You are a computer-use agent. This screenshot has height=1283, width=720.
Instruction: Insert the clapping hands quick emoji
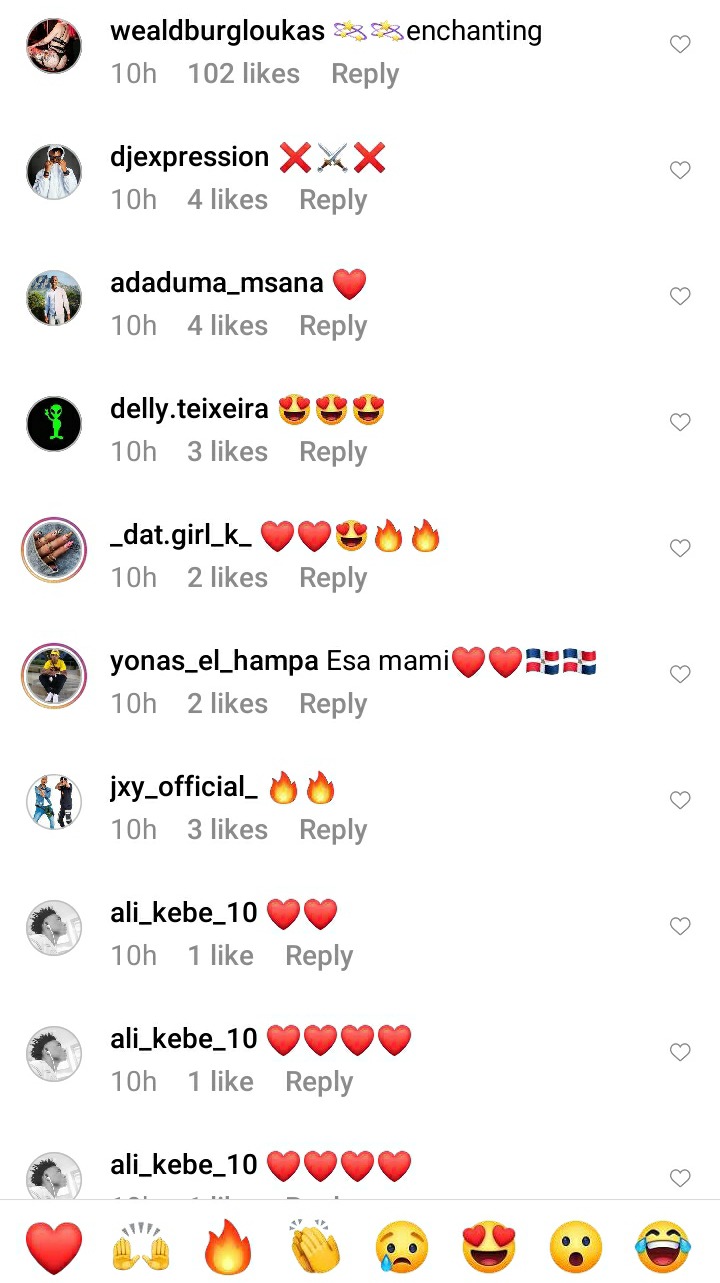coord(315,1248)
